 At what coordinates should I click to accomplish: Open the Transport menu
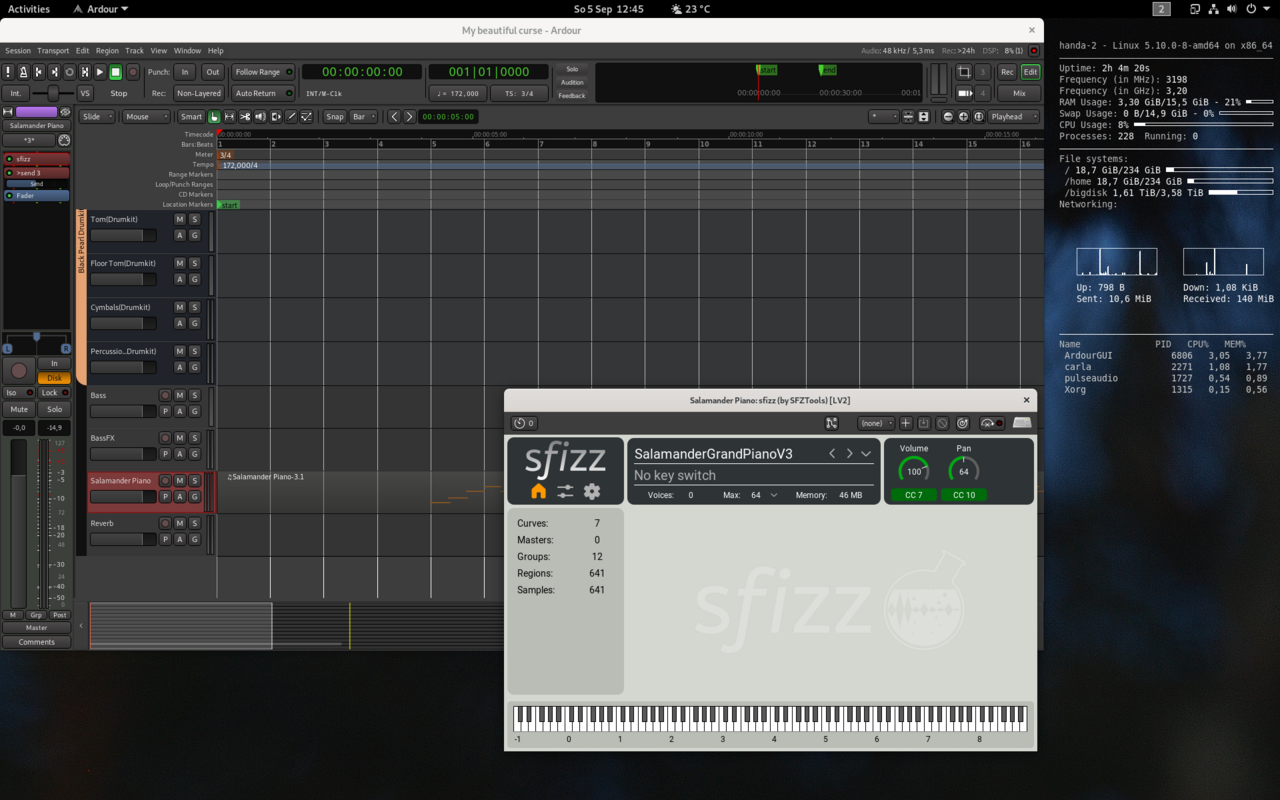tap(54, 50)
